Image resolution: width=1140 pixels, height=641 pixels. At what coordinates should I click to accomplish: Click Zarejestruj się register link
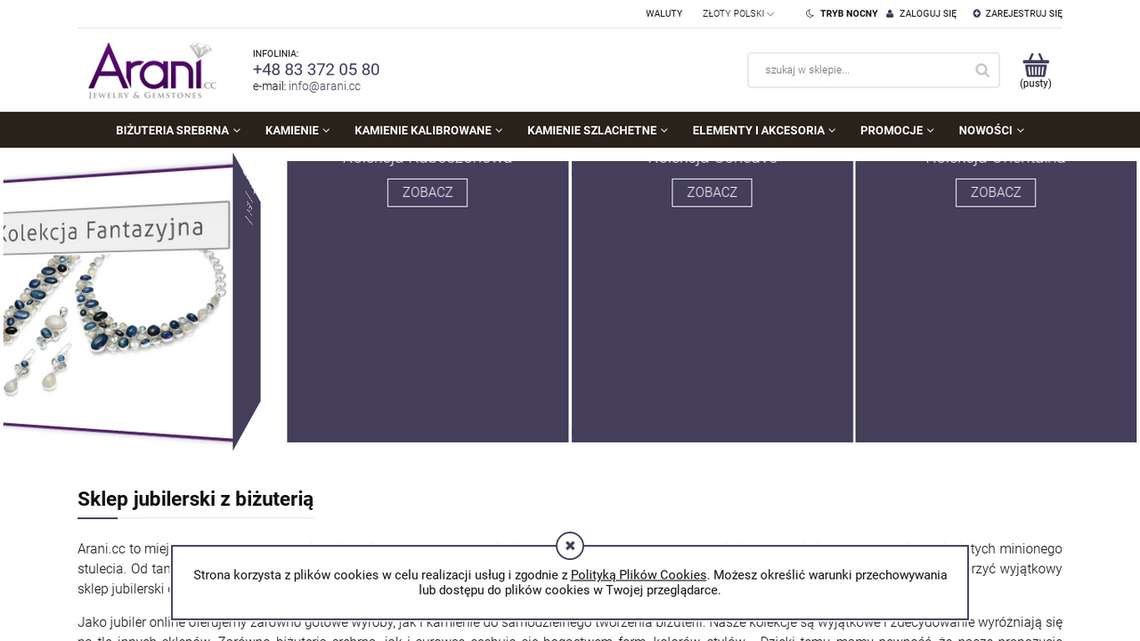point(1017,14)
